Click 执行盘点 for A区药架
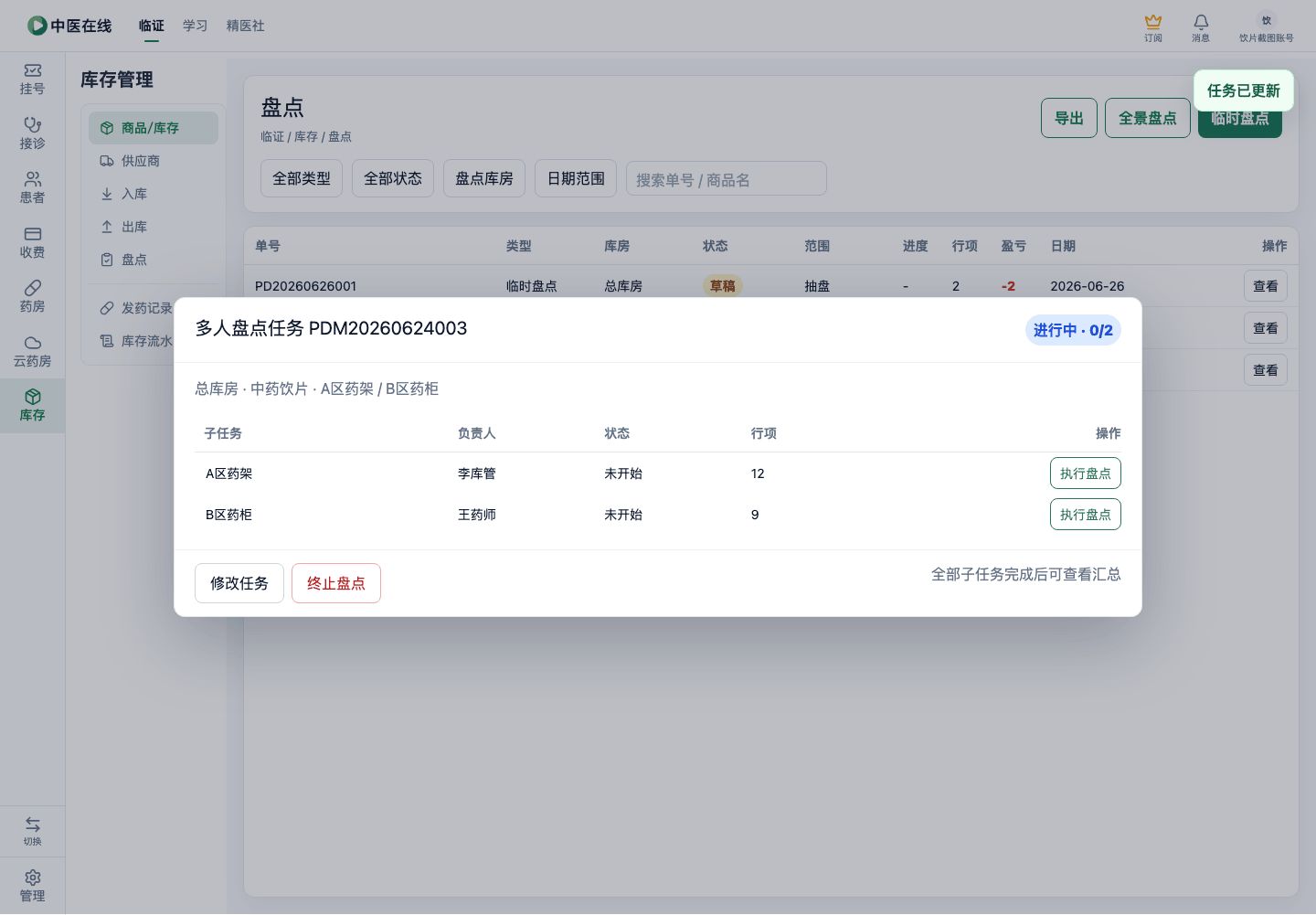 pos(1086,473)
